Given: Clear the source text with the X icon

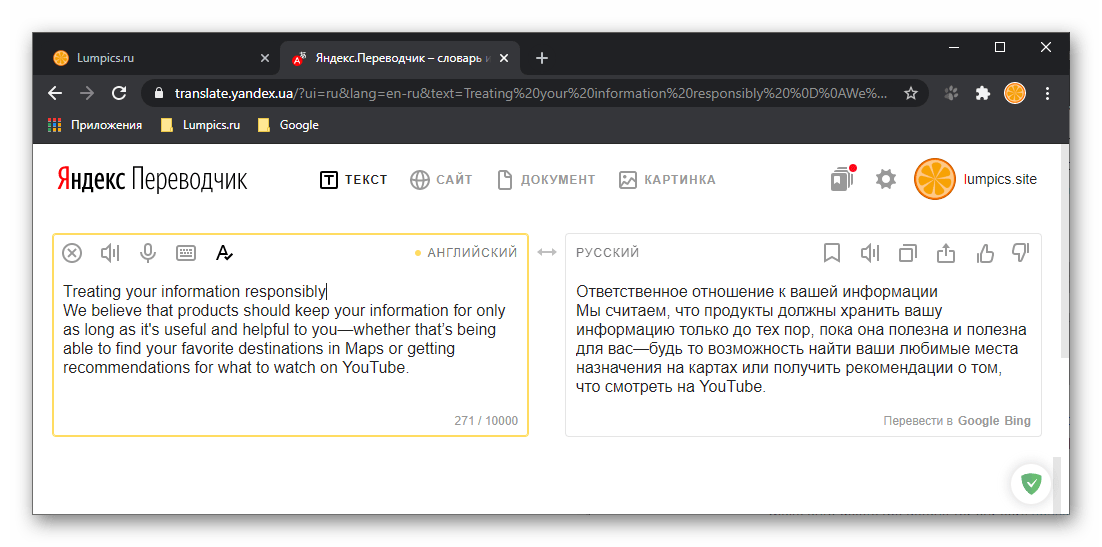Looking at the screenshot, I should click(x=72, y=253).
